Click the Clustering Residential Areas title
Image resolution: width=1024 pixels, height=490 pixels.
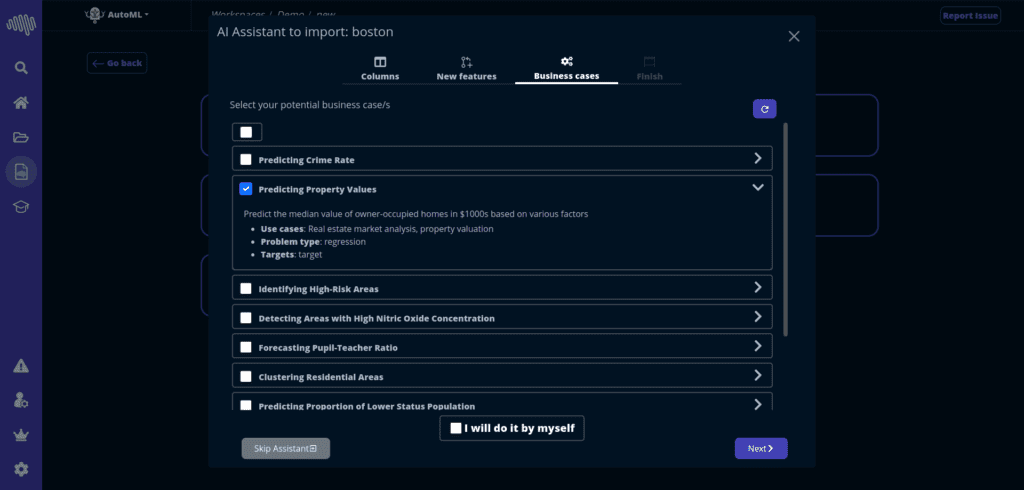321,377
